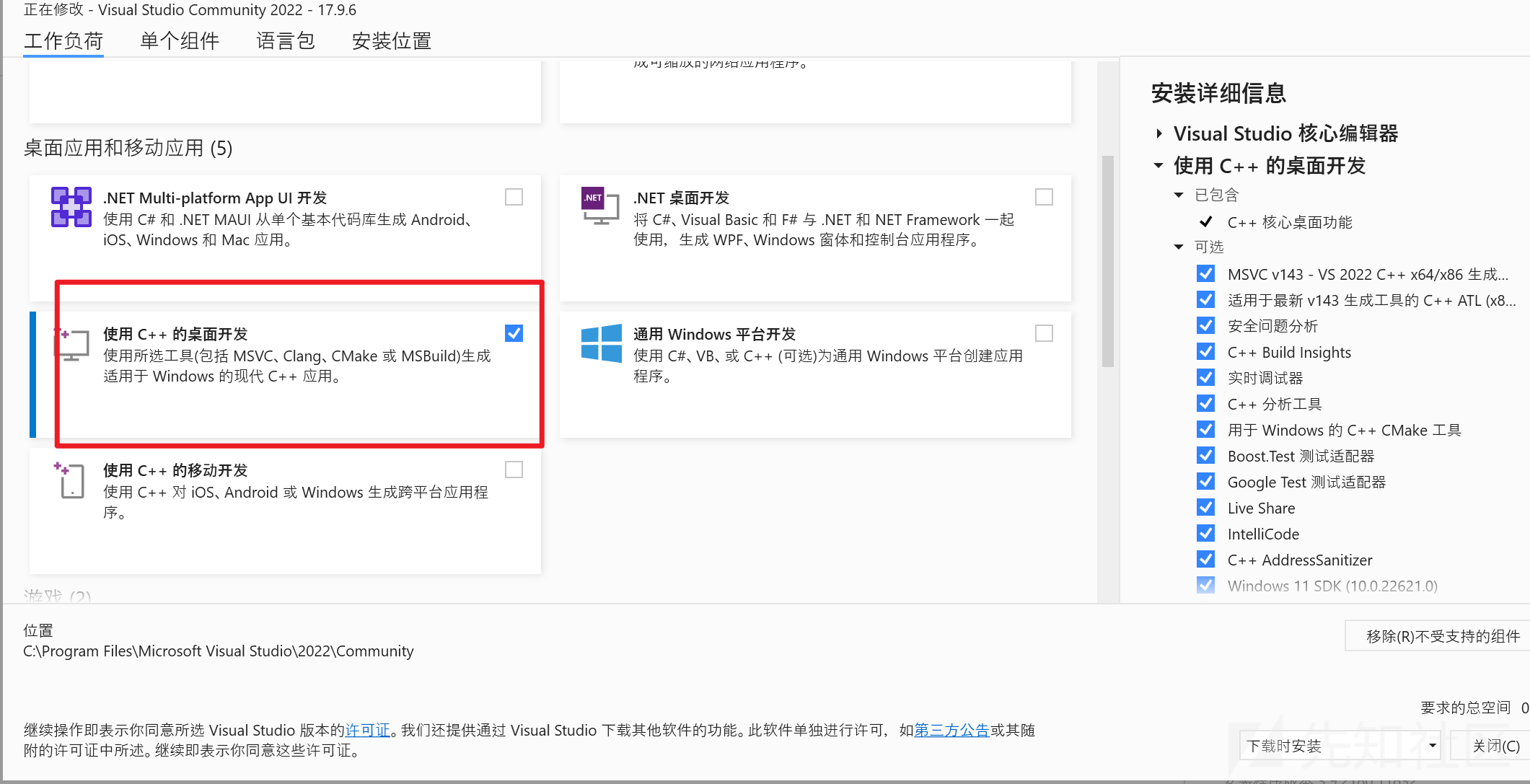Uncheck Boost.Test 测试适配器 component
Screen dimensions: 1530x784
point(1205,456)
